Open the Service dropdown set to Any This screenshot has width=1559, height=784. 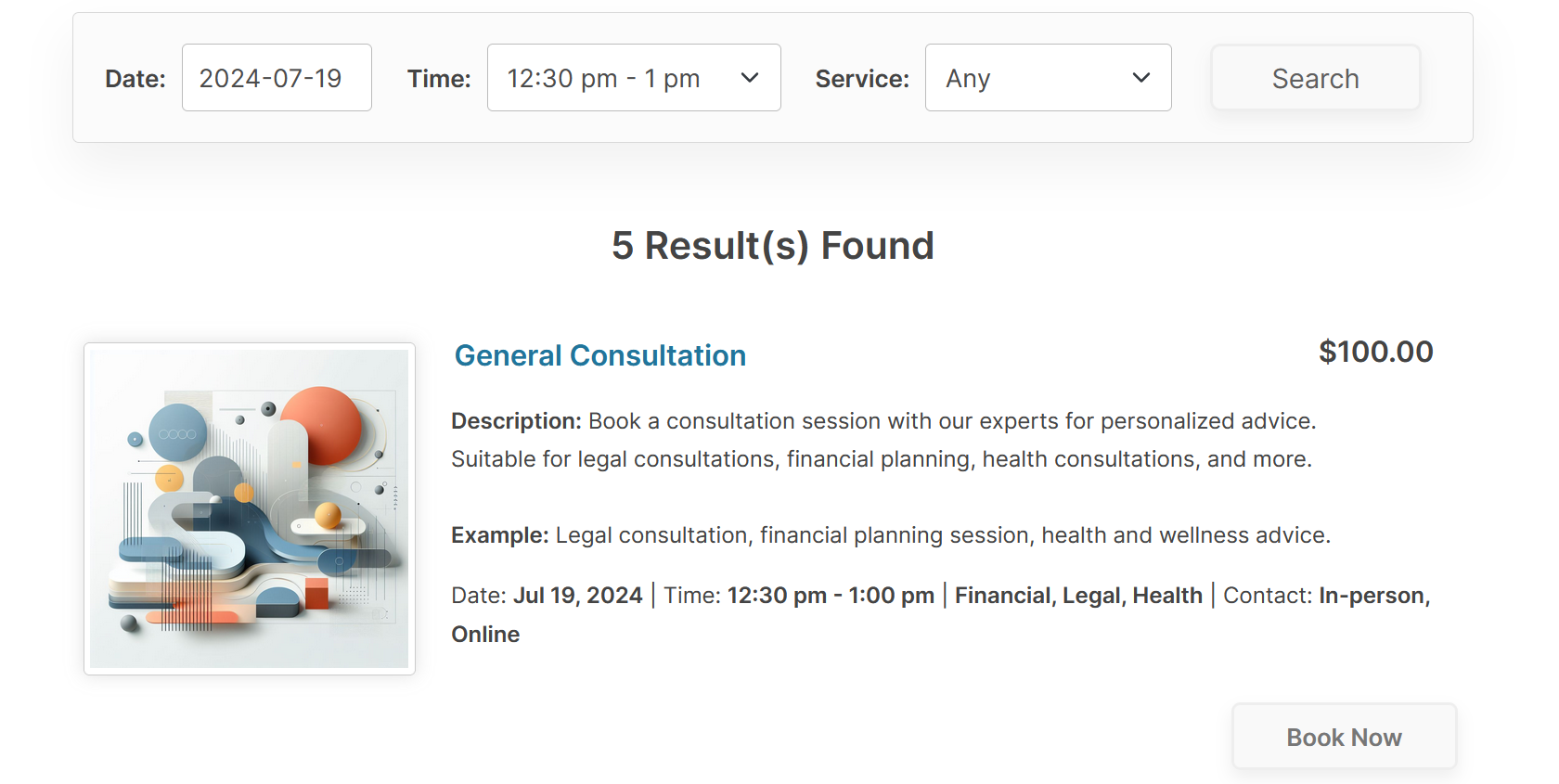click(1048, 78)
